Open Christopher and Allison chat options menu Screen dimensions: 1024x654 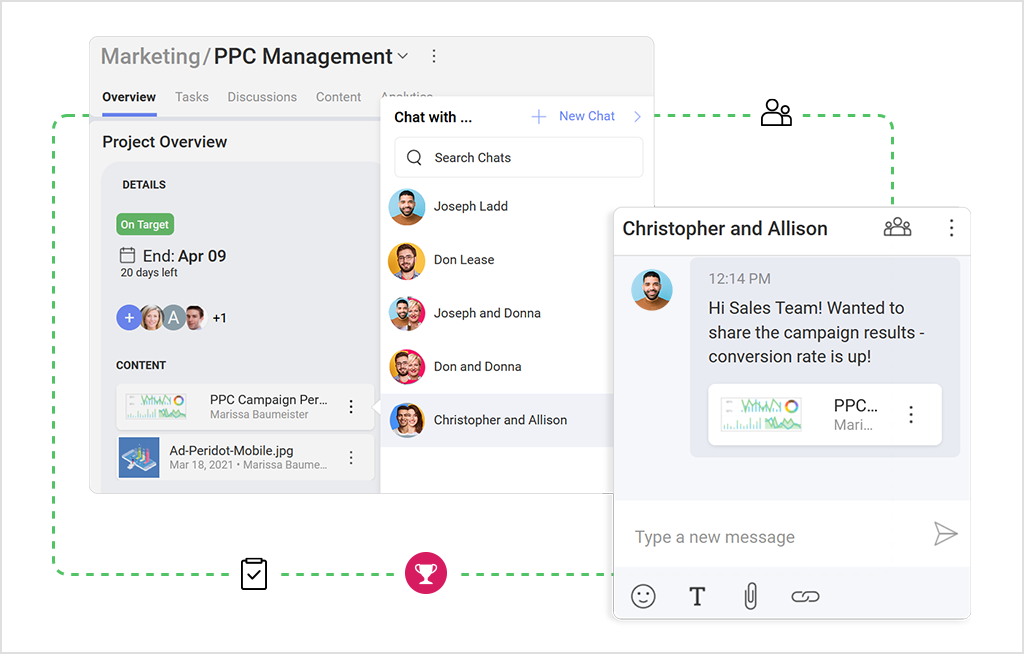point(951,228)
